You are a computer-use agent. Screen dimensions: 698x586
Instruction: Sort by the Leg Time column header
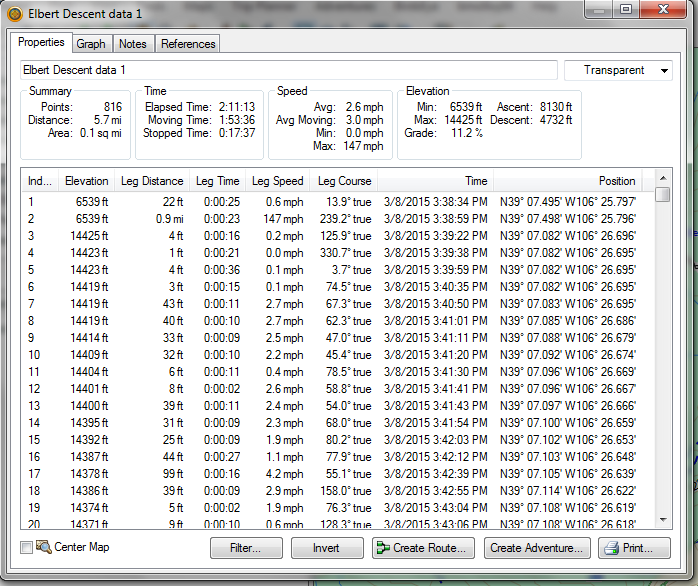(x=218, y=181)
